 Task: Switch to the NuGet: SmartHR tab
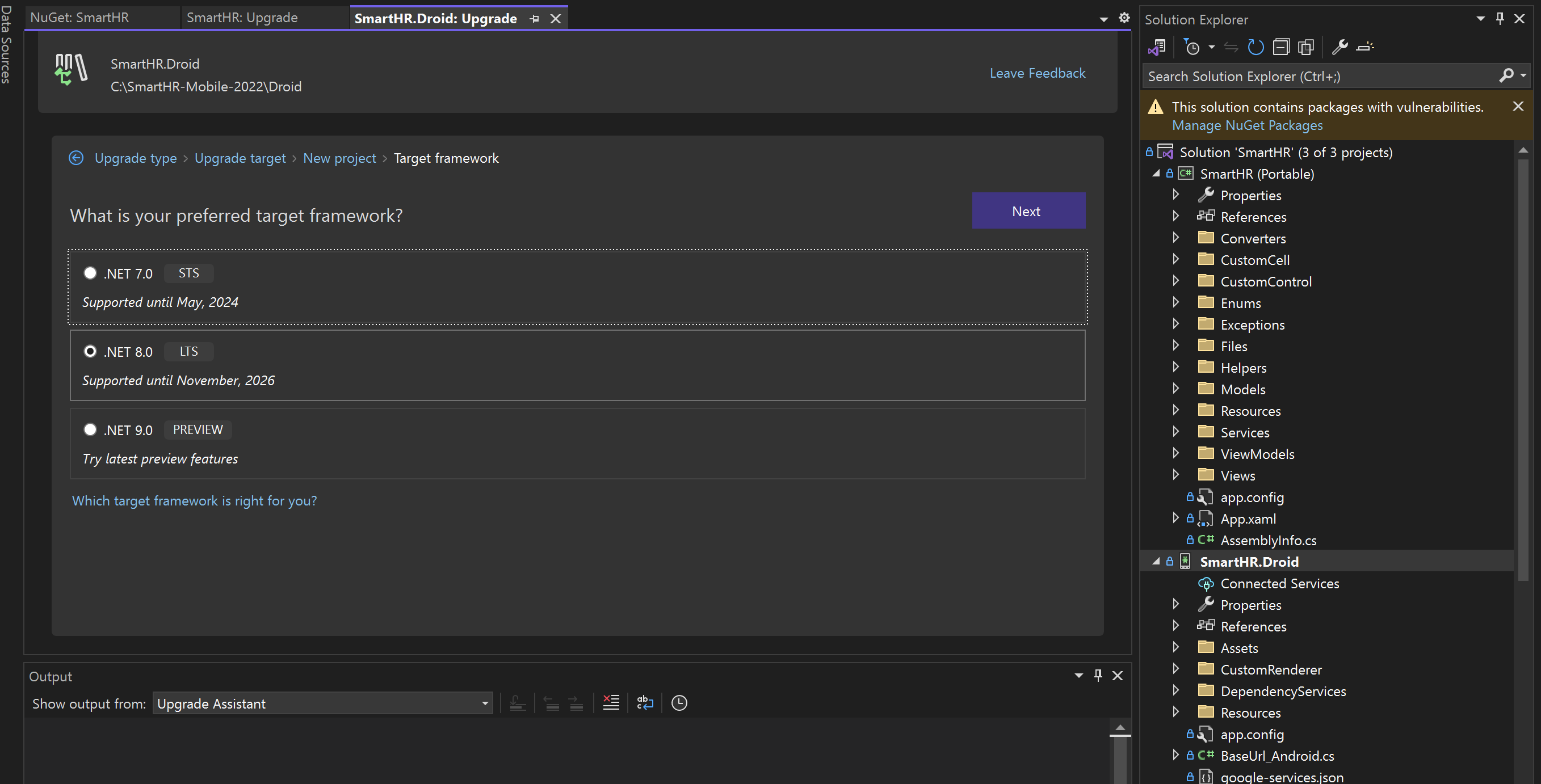(79, 18)
